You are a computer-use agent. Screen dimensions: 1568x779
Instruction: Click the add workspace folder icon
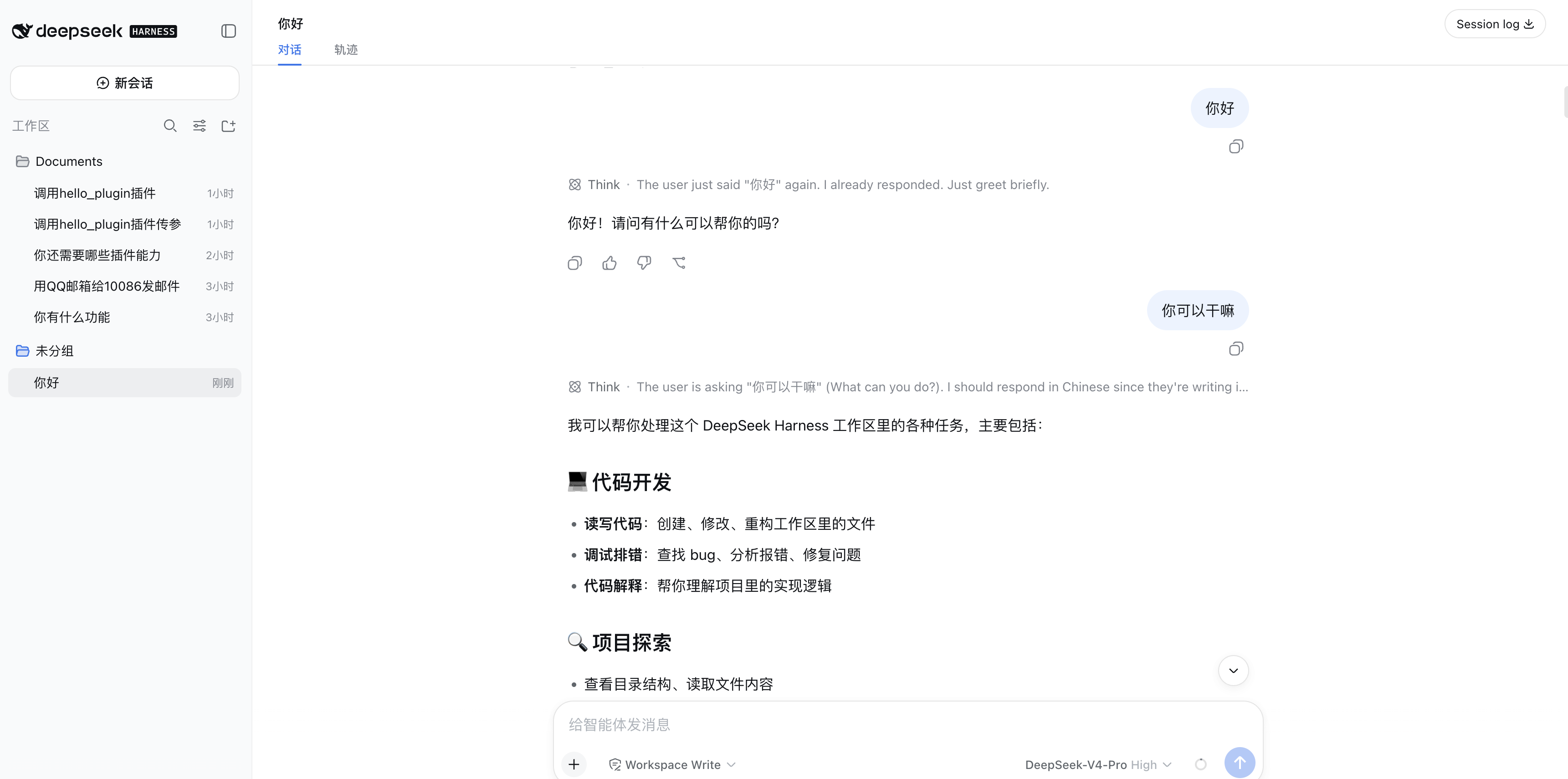228,126
